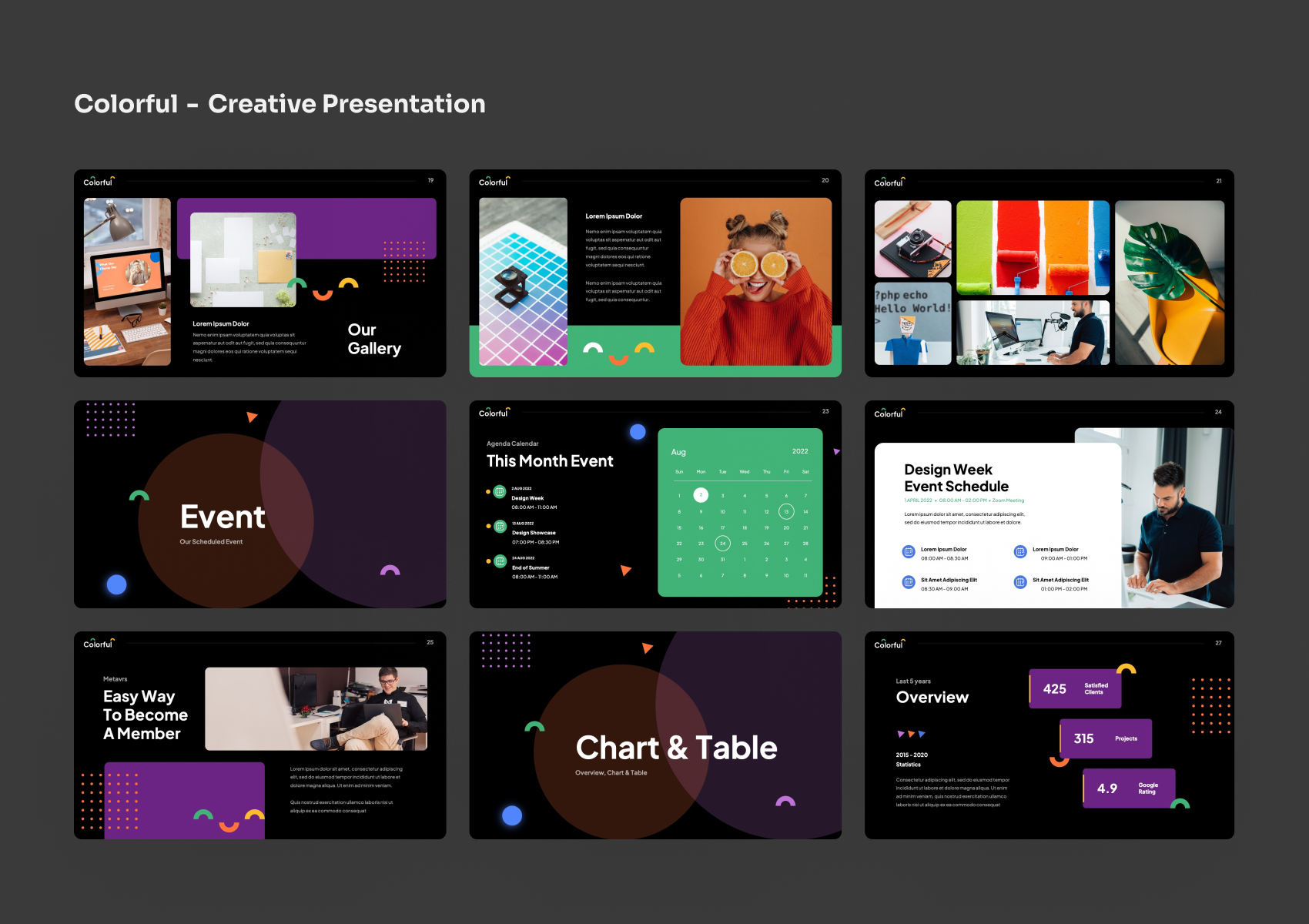Screen dimensions: 1309x924
Task: Click the Colorful logo on the Agenda Calendar slide
Action: 493,413
